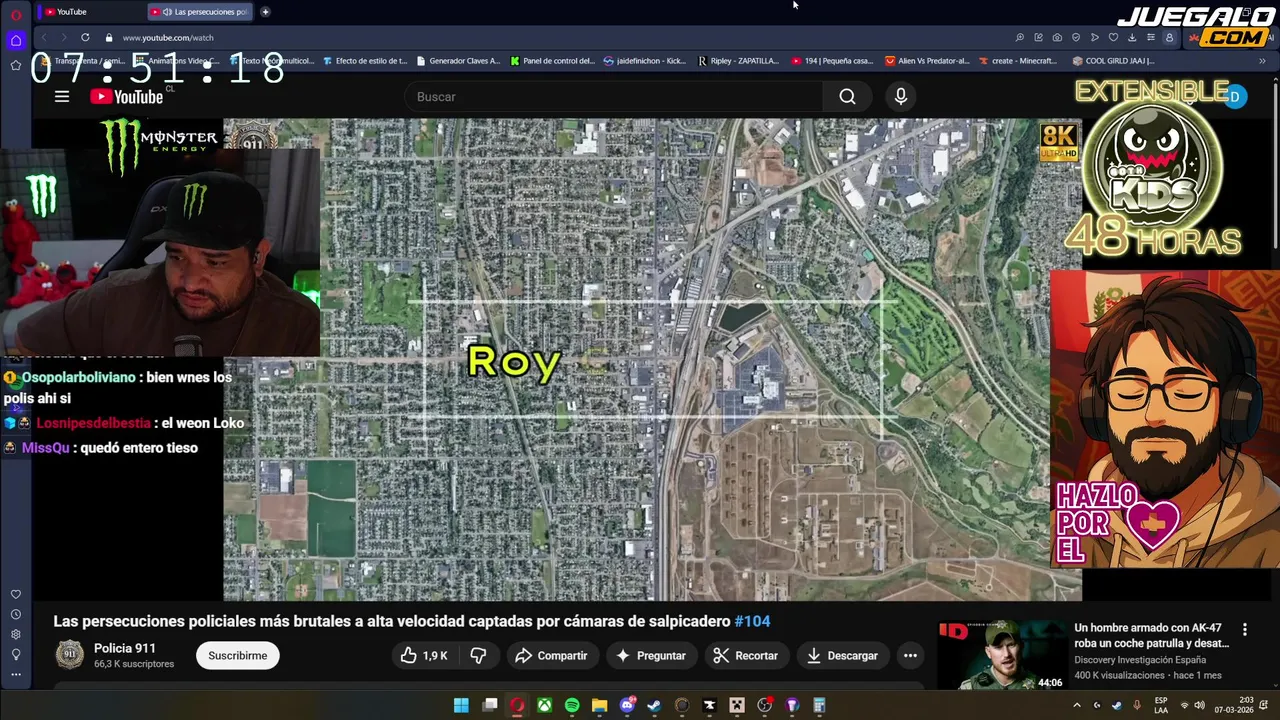Open File Explorer in taskbar
Image resolution: width=1280 pixels, height=720 pixels.
point(599,705)
